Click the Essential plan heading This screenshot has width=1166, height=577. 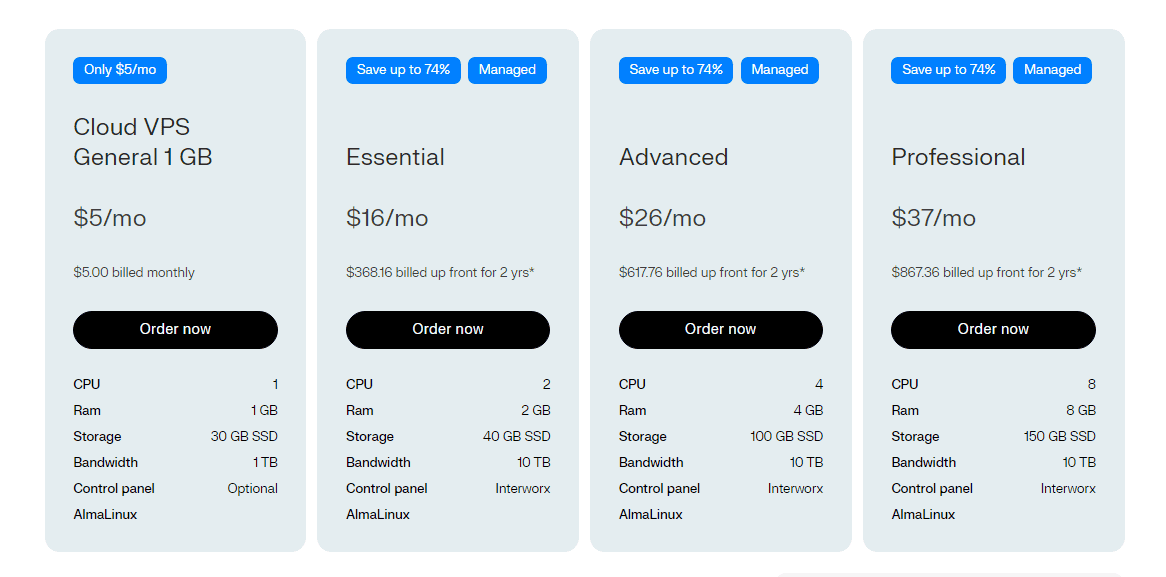pos(395,157)
